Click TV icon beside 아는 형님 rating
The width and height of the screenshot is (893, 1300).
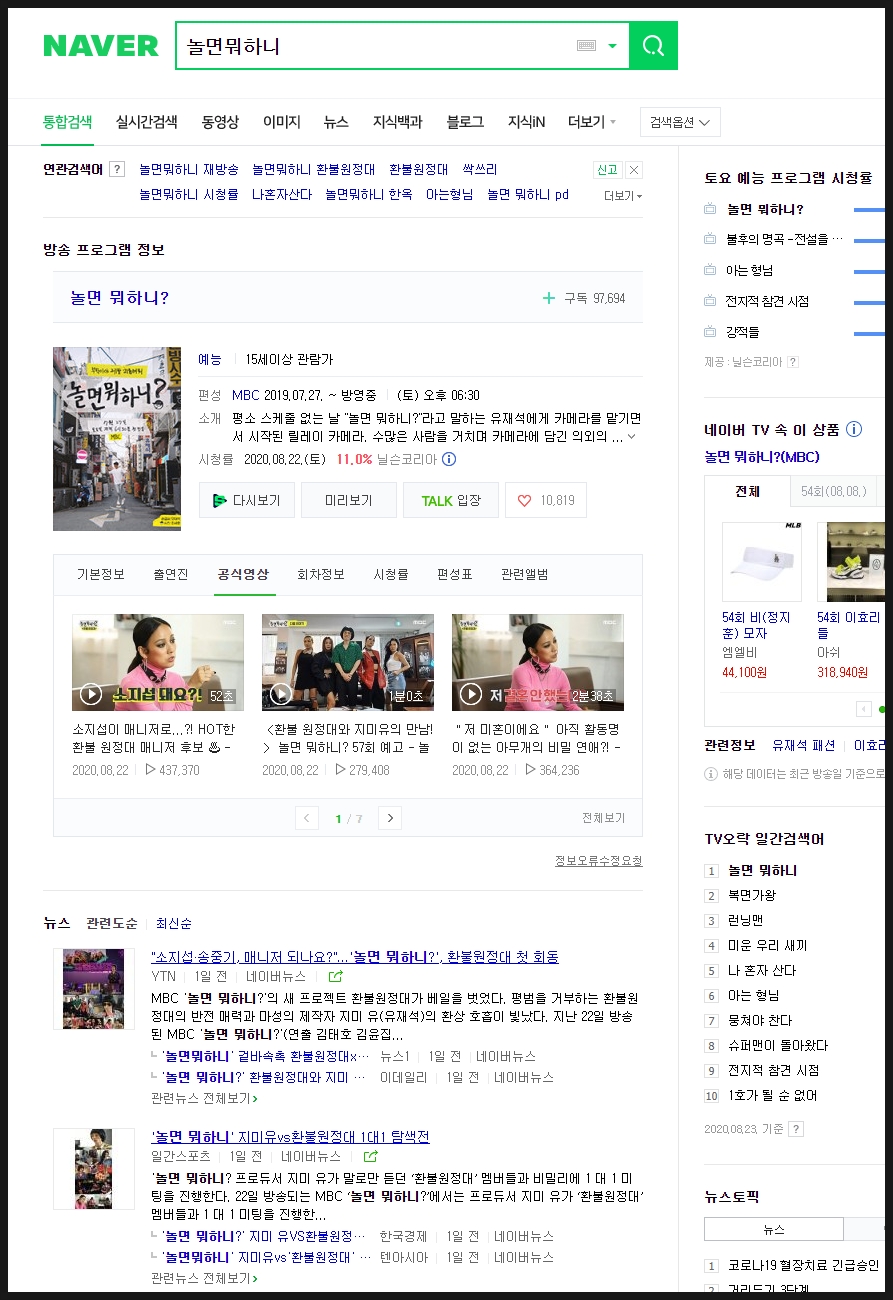tap(710, 270)
